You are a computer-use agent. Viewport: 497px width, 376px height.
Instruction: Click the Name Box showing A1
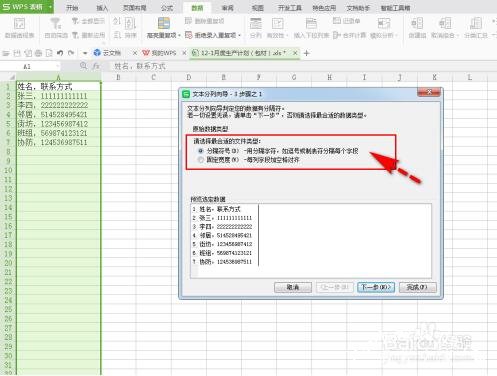[27, 66]
